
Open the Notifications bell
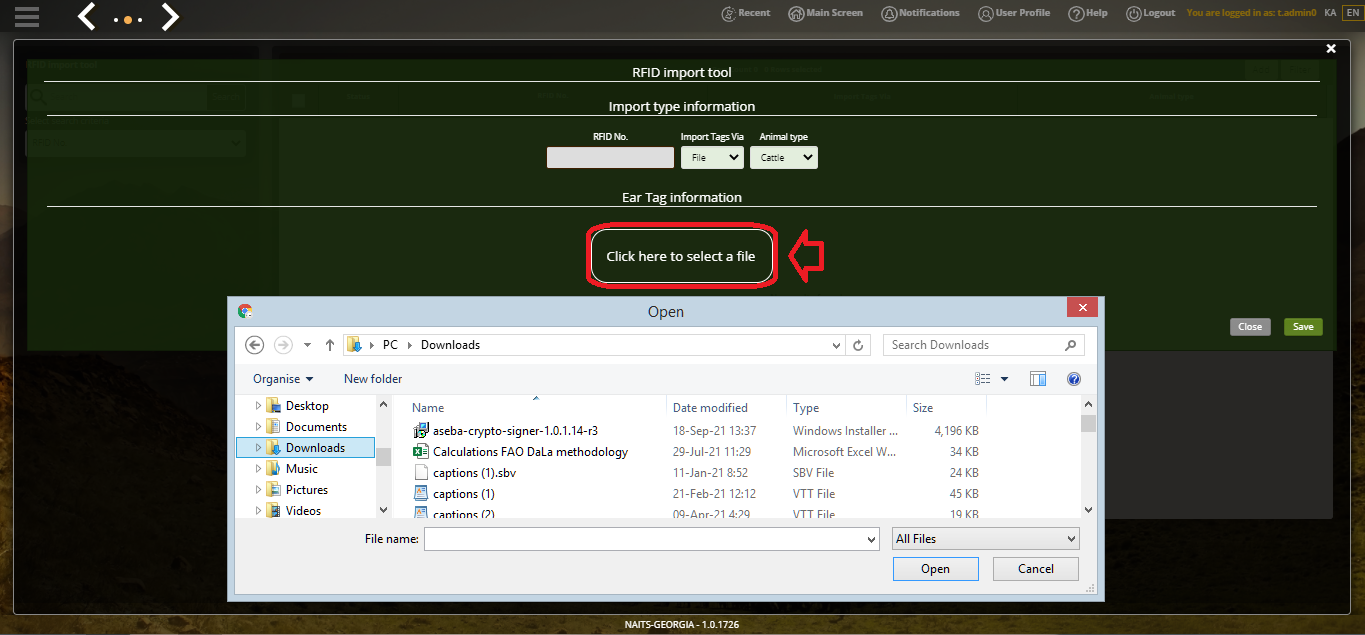[887, 13]
